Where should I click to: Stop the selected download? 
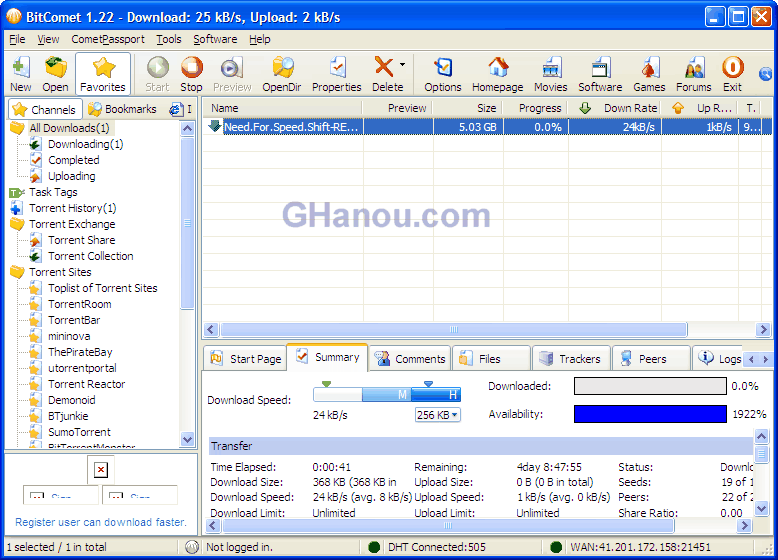(x=191, y=74)
